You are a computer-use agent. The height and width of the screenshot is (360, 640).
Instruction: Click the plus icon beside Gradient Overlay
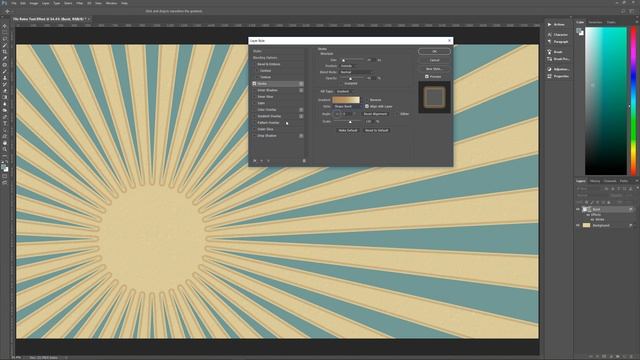(x=301, y=116)
